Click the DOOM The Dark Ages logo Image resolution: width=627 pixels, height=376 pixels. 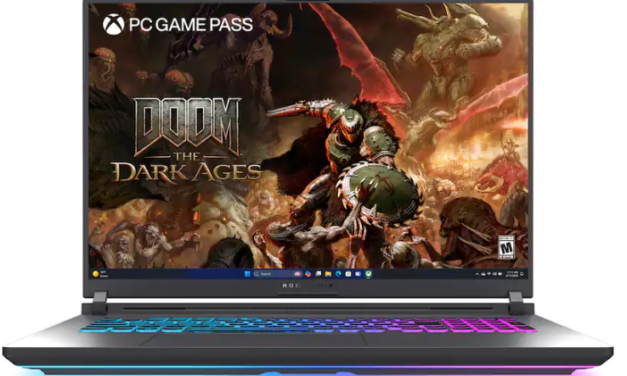coord(186,140)
